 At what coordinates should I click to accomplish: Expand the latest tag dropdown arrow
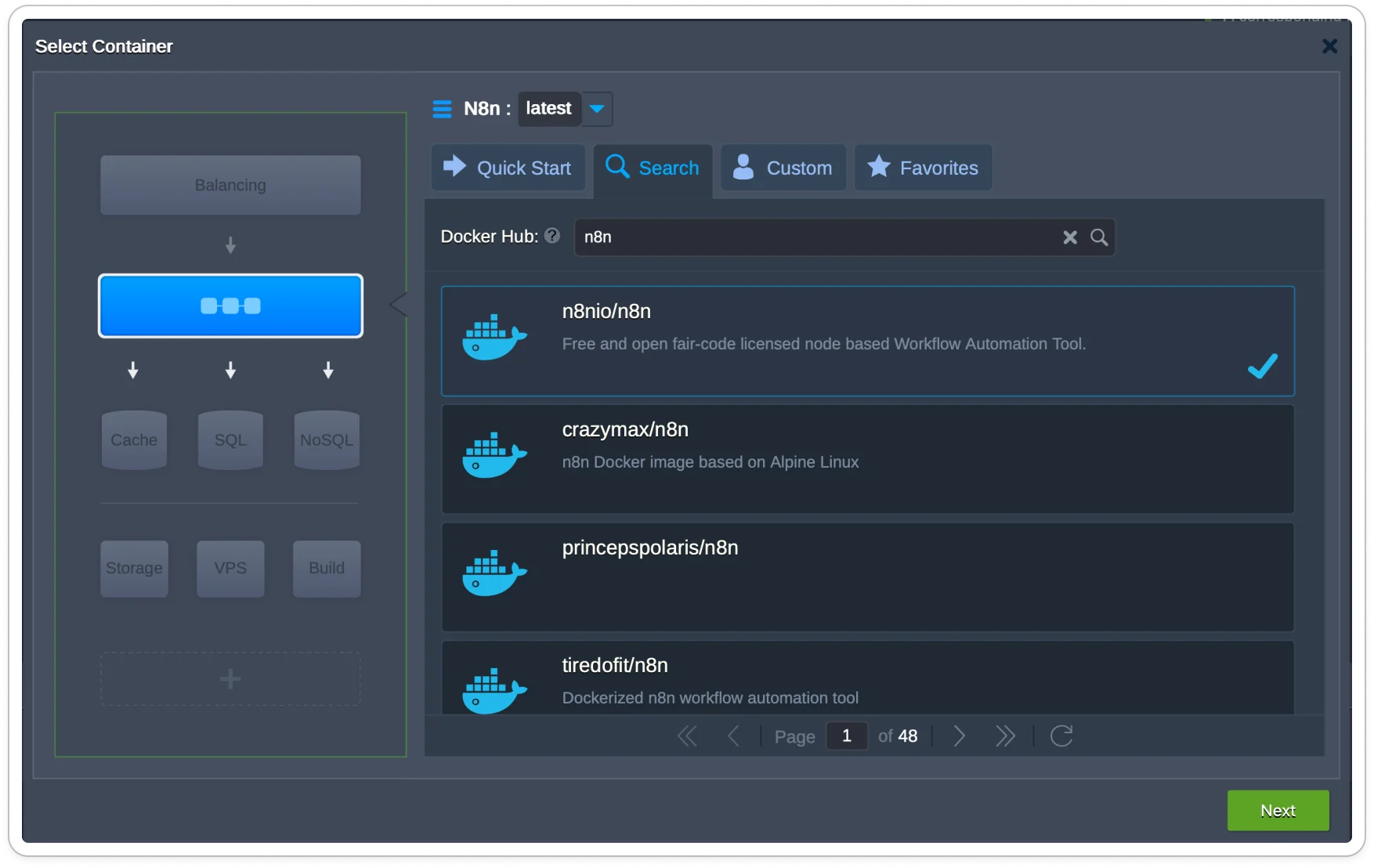[x=597, y=109]
